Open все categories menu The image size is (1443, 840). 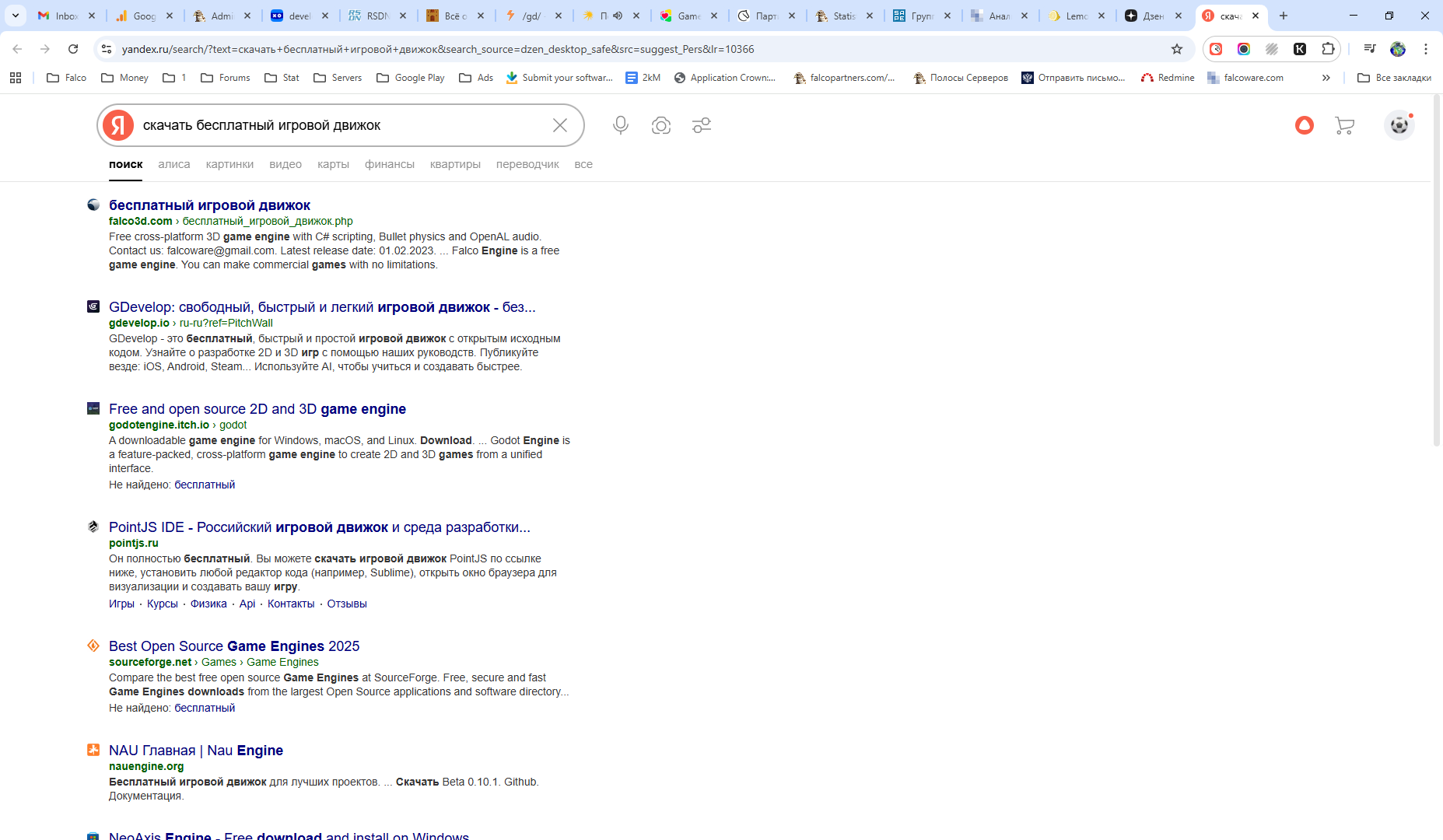tap(583, 164)
